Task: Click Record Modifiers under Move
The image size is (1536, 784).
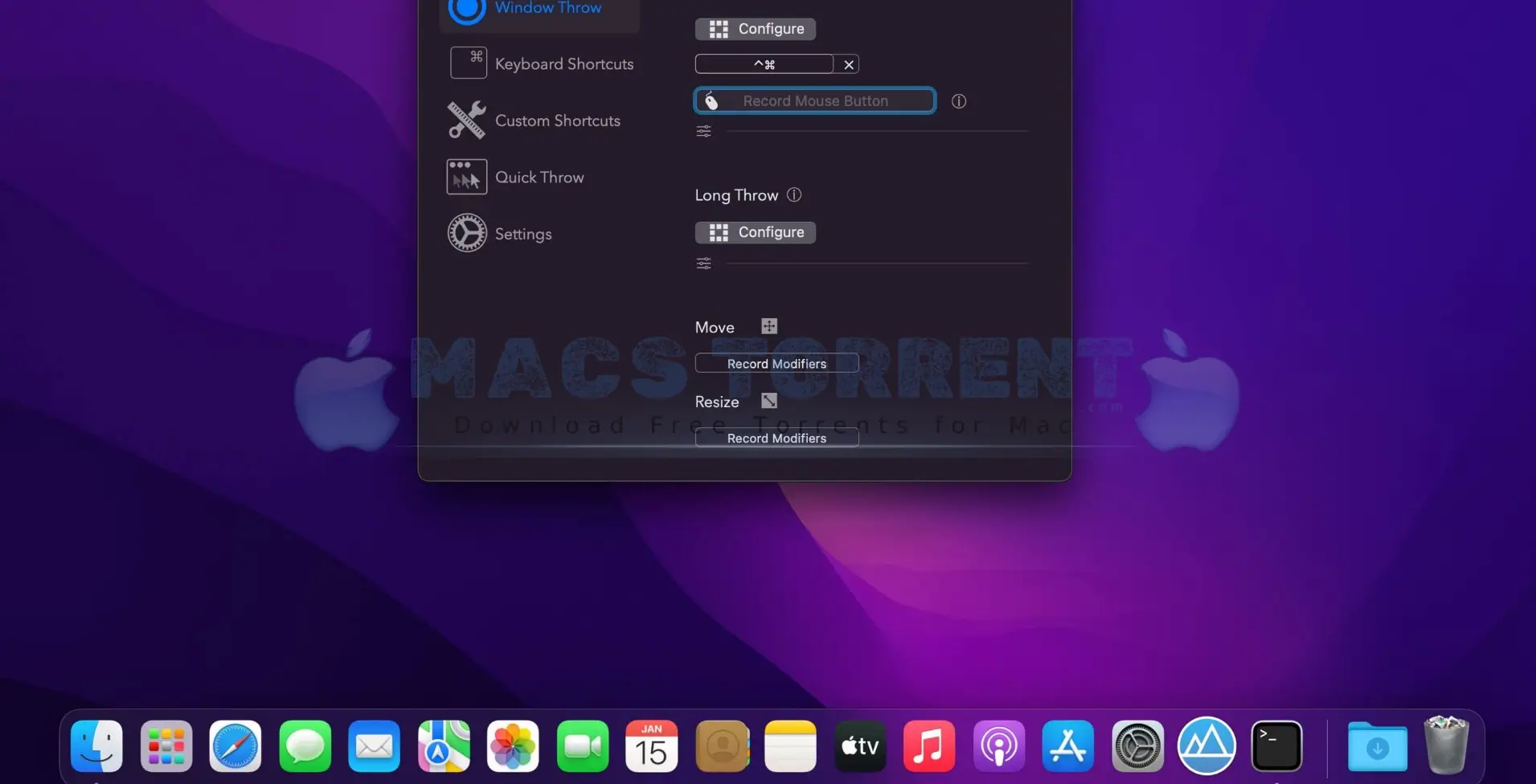Action: click(x=776, y=363)
